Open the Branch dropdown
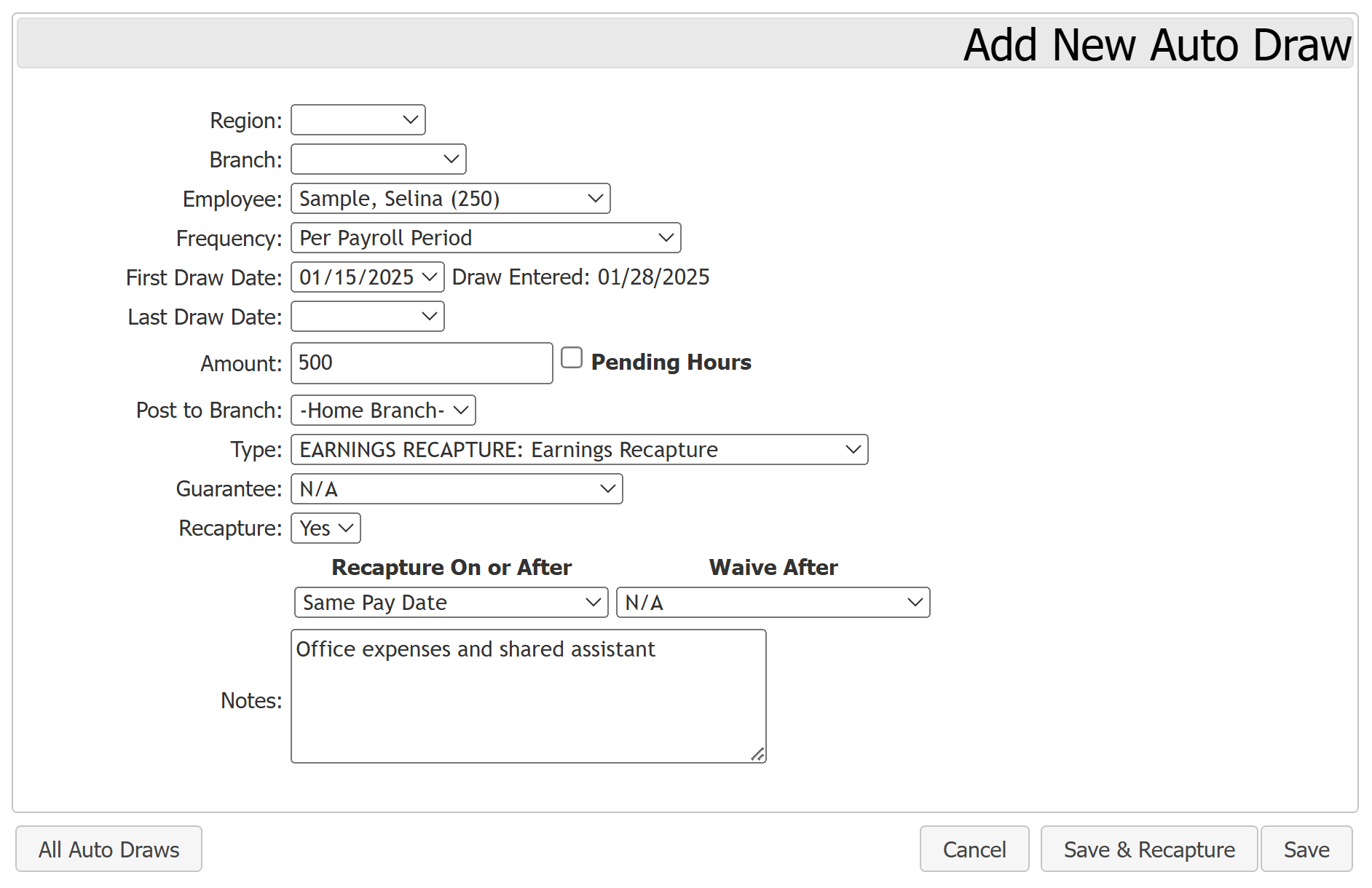 [x=379, y=159]
